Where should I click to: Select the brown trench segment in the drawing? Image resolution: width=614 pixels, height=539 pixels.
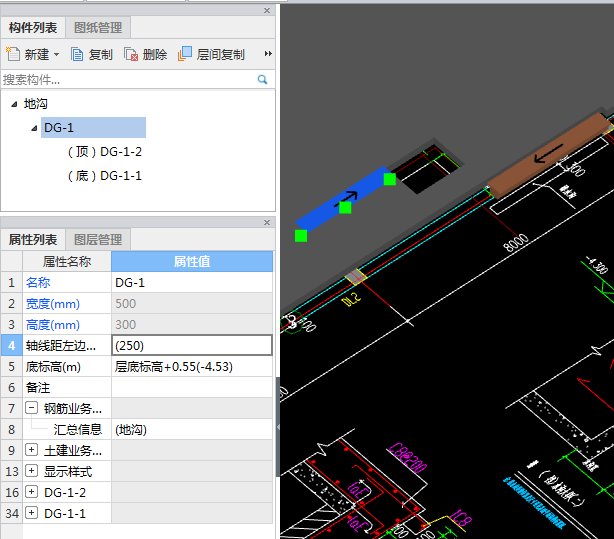click(548, 157)
